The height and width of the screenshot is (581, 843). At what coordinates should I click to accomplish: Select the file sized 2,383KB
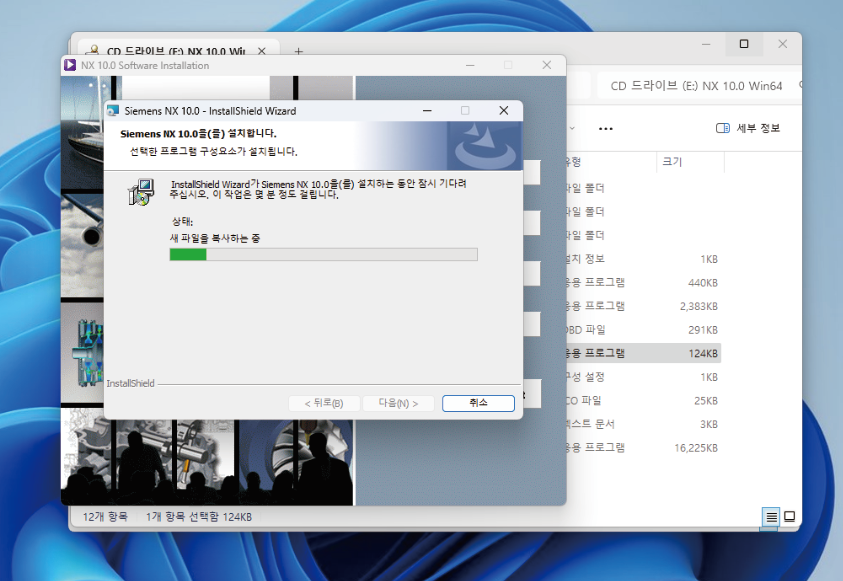click(642, 306)
